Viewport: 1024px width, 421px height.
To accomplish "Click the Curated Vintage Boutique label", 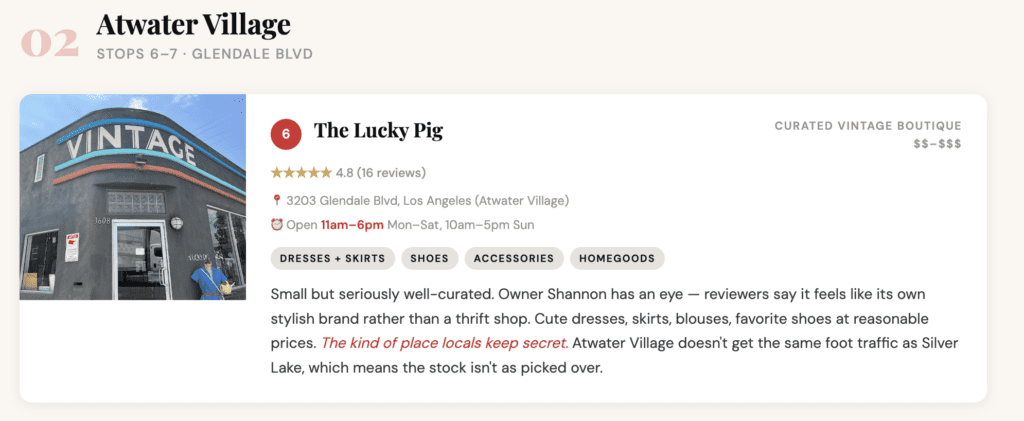I will pyautogui.click(x=867, y=126).
